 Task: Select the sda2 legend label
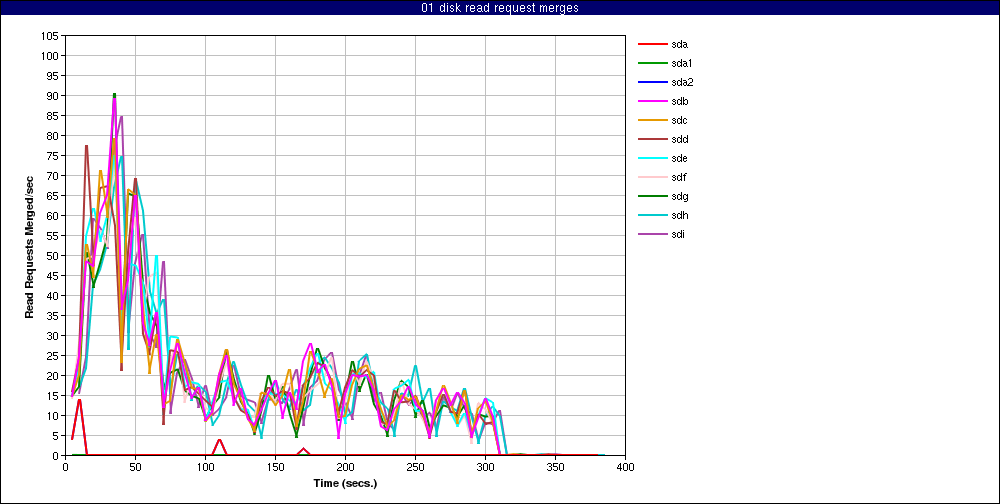click(682, 82)
